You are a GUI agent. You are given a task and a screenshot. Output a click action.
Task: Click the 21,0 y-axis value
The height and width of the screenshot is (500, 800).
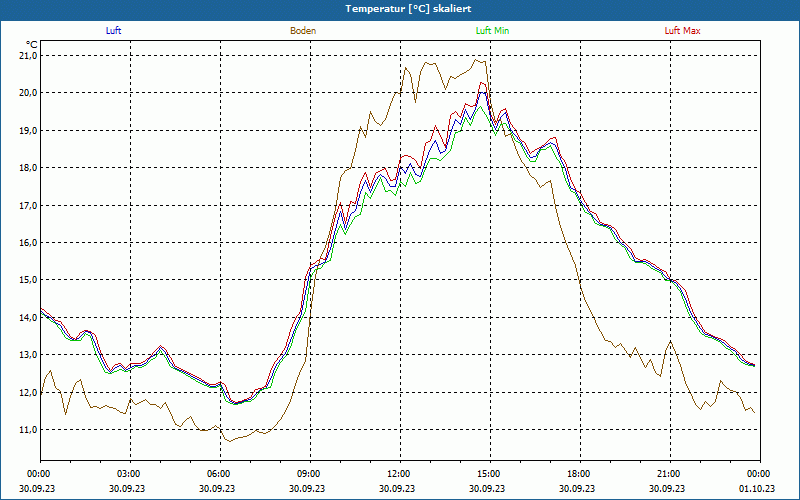[x=30, y=55]
